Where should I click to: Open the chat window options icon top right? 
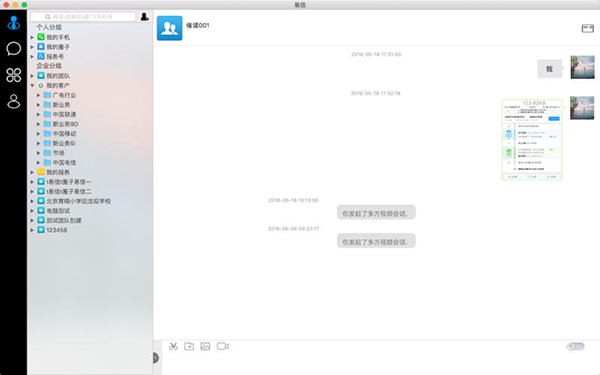[587, 28]
